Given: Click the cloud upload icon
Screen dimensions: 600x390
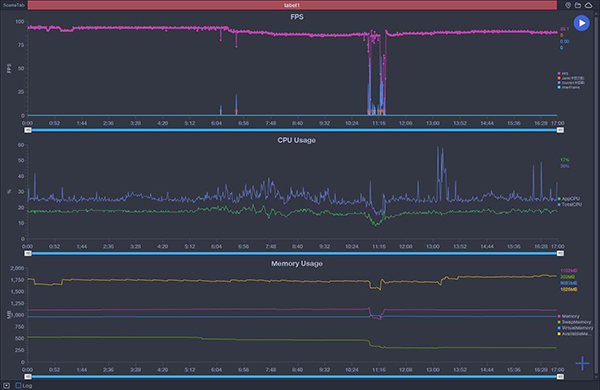Looking at the screenshot, I should pos(589,5).
